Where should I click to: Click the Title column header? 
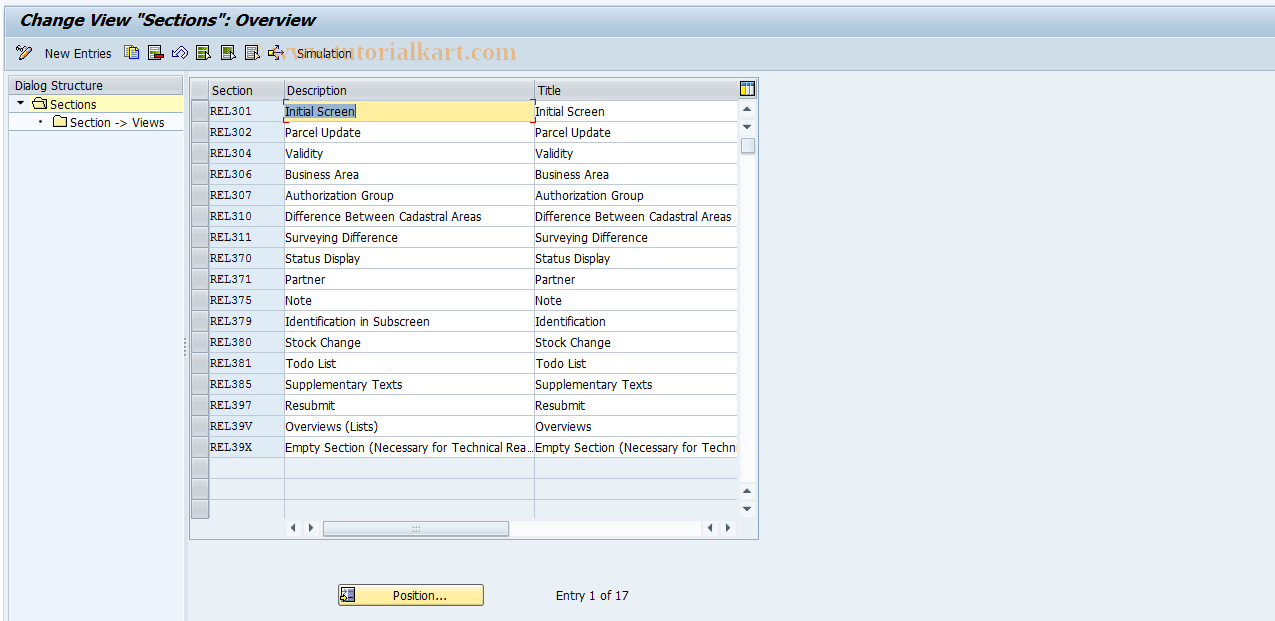point(636,90)
